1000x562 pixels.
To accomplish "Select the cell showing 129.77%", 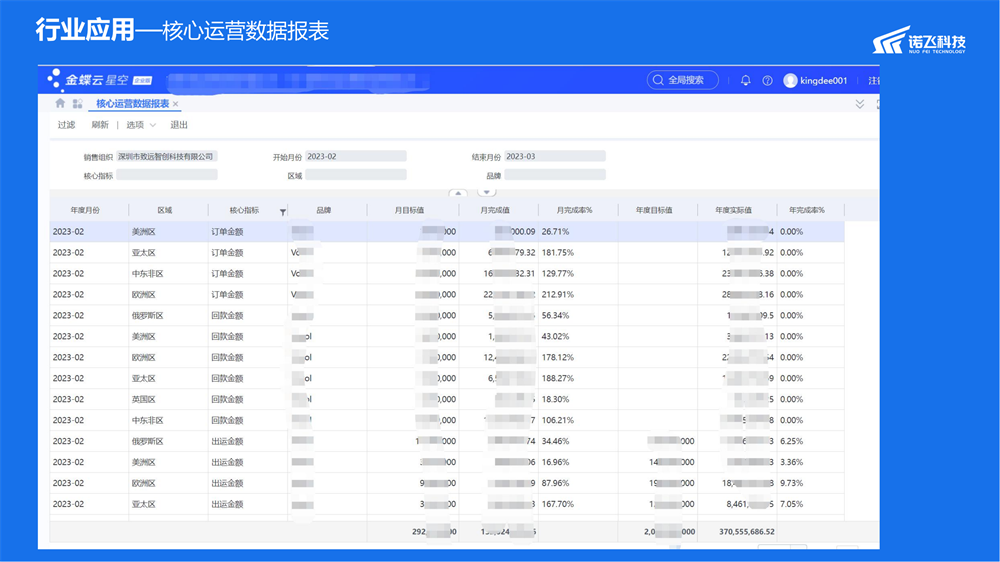I will (x=578, y=274).
